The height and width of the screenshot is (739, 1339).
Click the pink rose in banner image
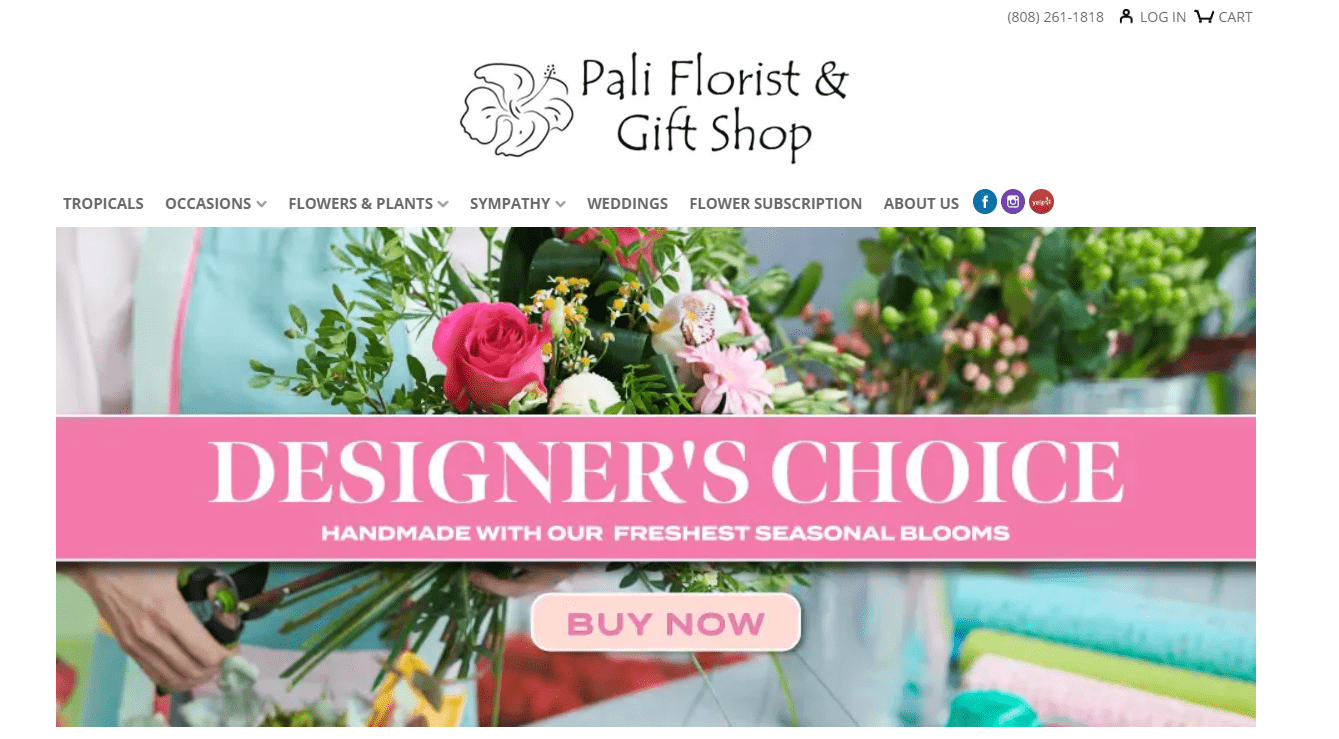pyautogui.click(x=490, y=352)
